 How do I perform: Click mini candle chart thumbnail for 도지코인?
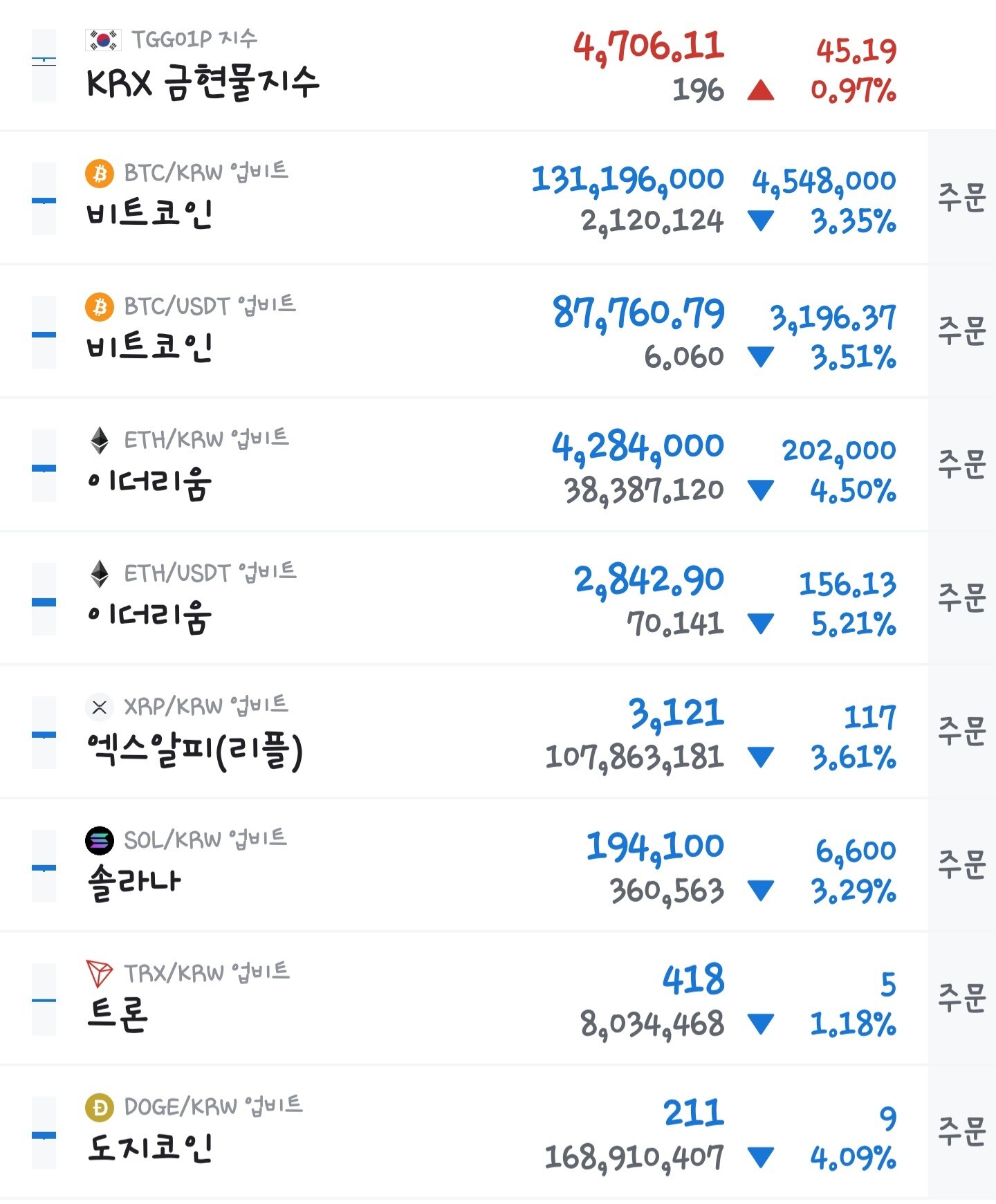[44, 1133]
